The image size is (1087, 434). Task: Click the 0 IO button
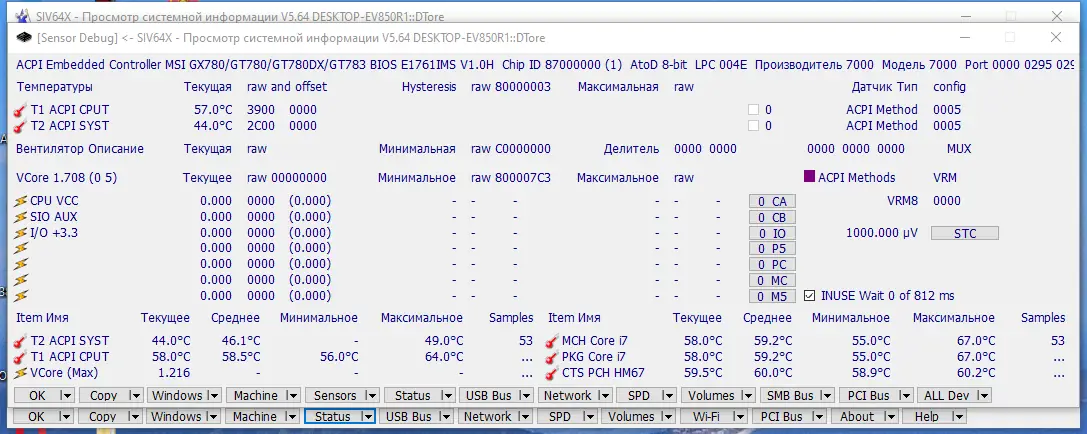[x=772, y=234]
